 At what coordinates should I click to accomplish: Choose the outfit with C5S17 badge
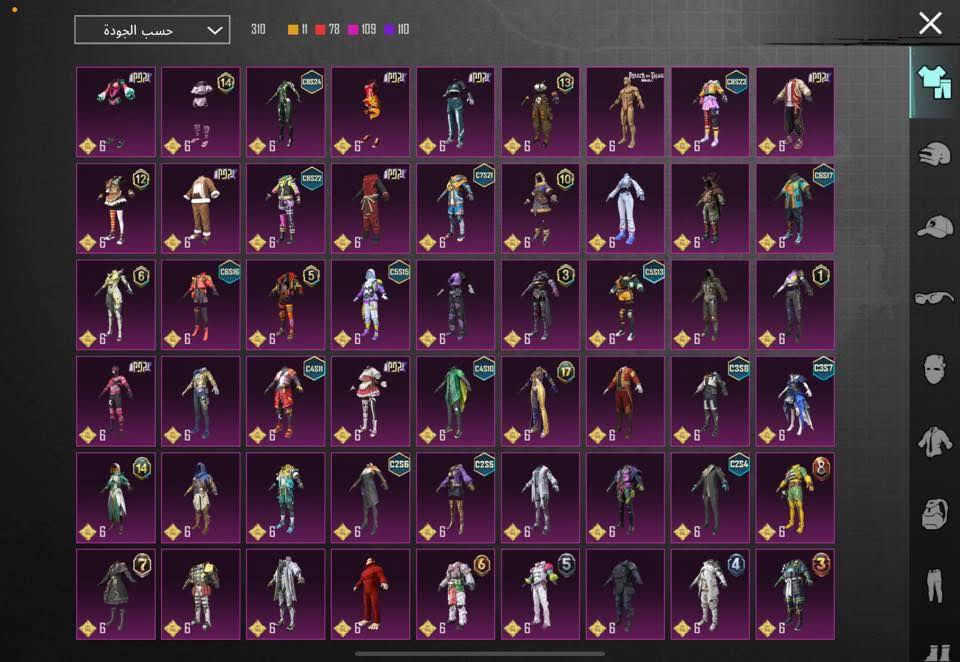point(795,208)
